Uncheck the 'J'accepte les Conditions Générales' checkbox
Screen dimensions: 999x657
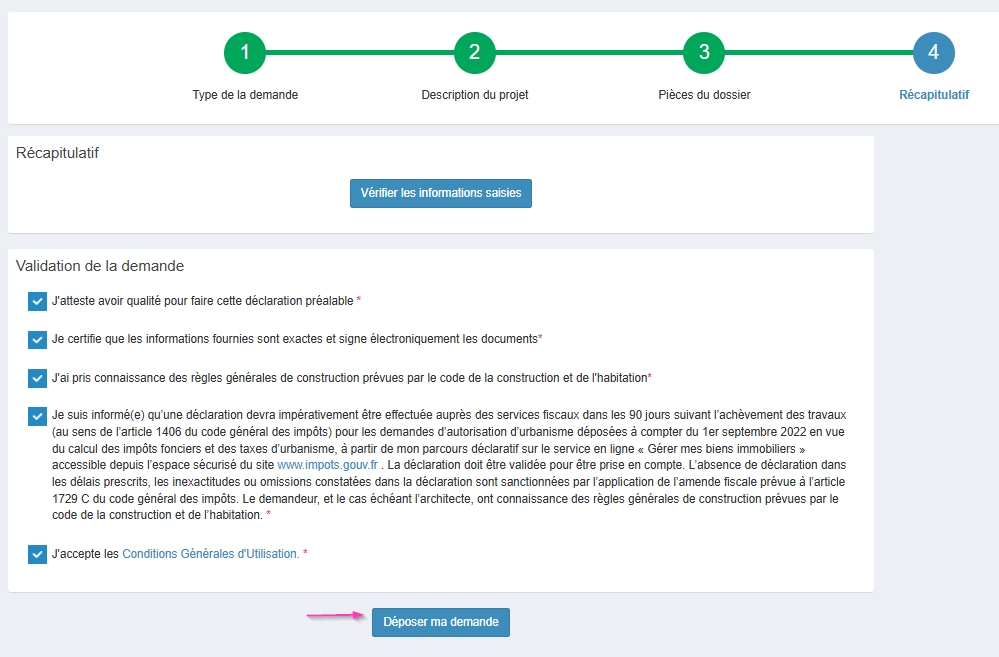pyautogui.click(x=38, y=554)
